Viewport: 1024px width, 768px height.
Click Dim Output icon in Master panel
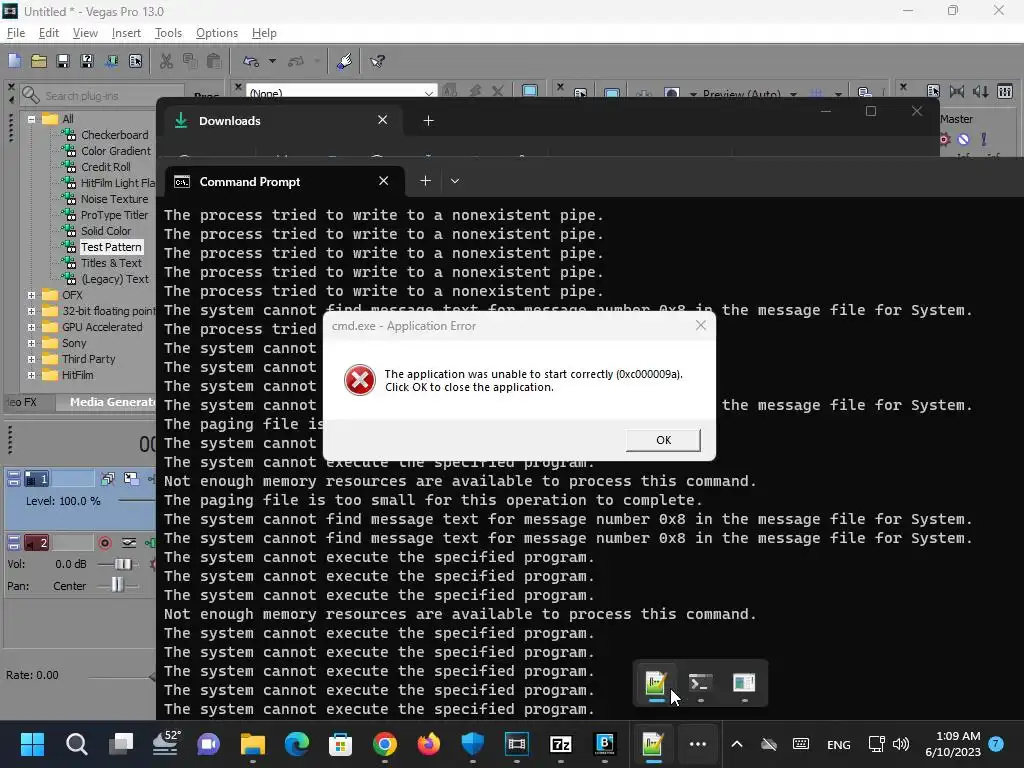click(981, 91)
